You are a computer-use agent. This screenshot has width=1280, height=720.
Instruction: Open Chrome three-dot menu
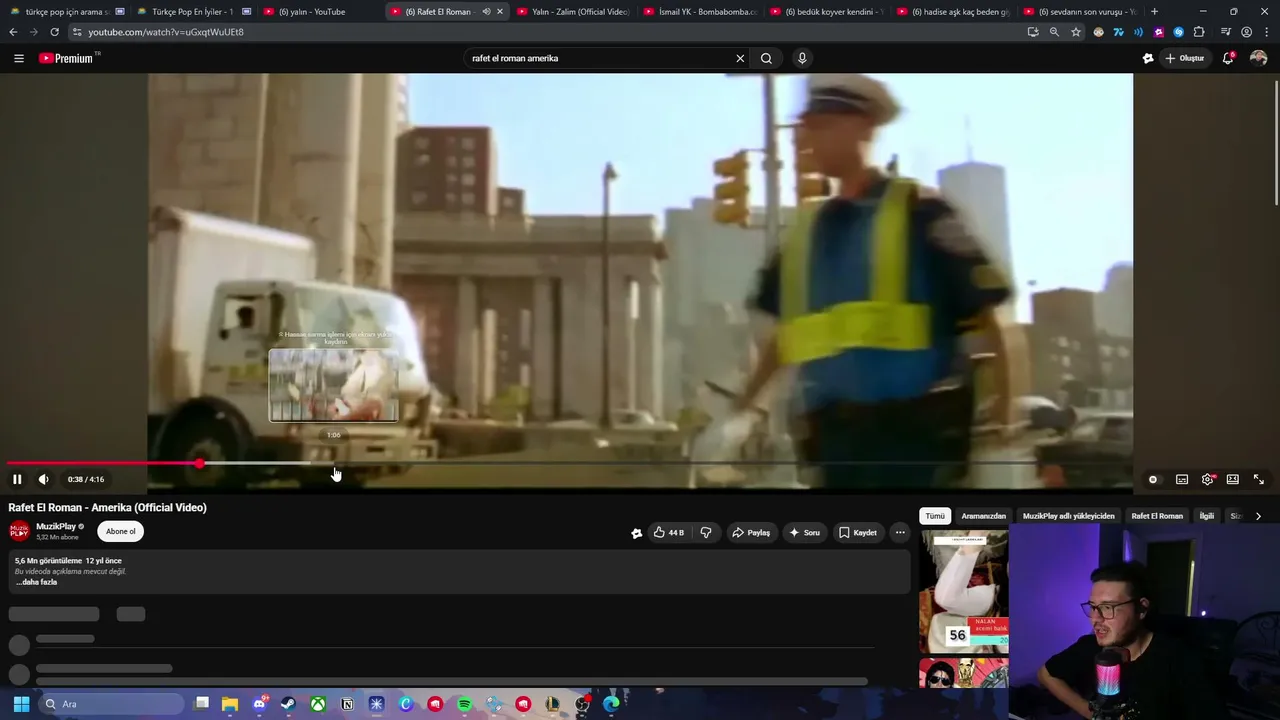coord(1267,32)
